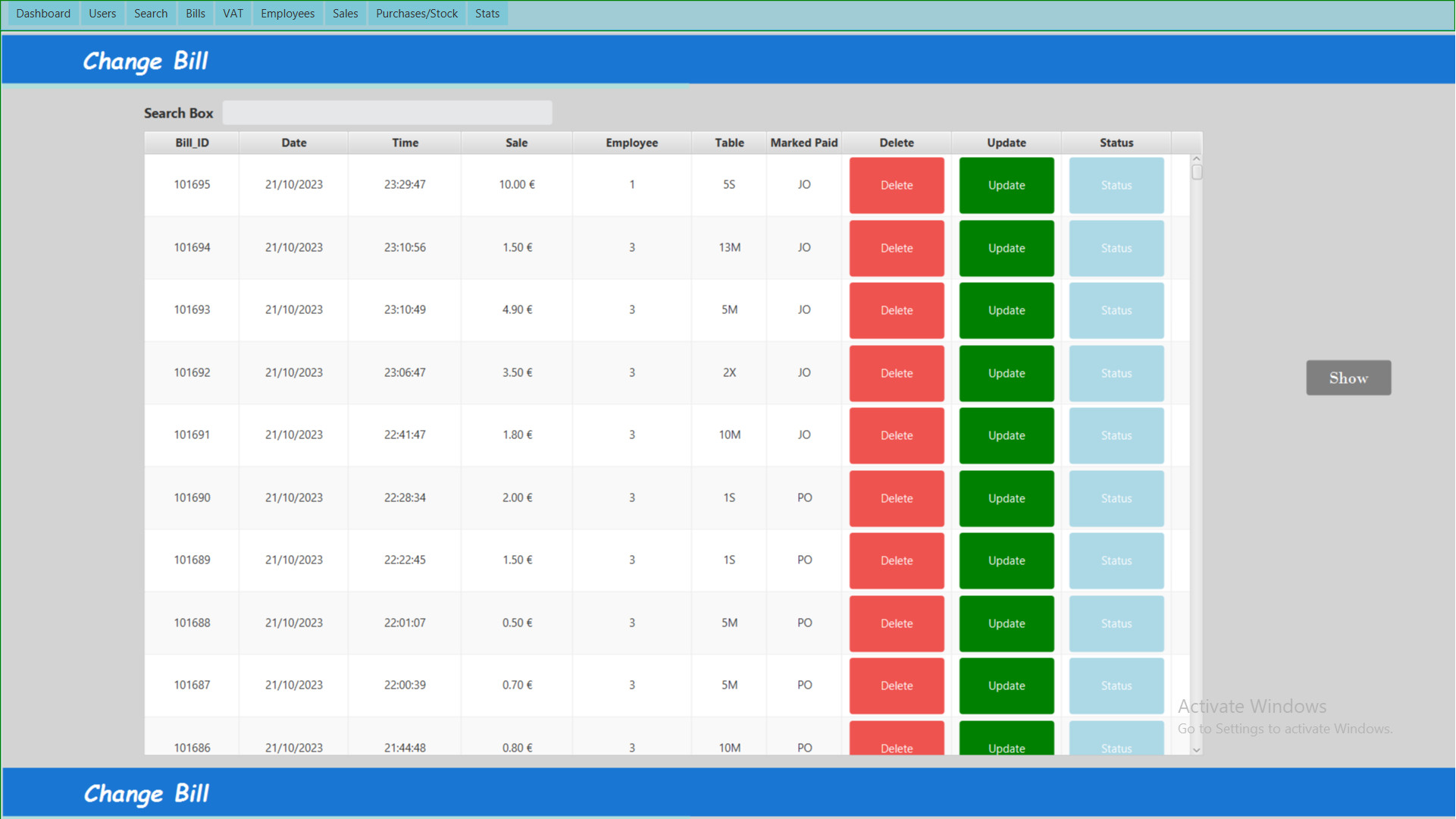1456x819 pixels.
Task: Click the Search Box input field
Action: pos(387,113)
